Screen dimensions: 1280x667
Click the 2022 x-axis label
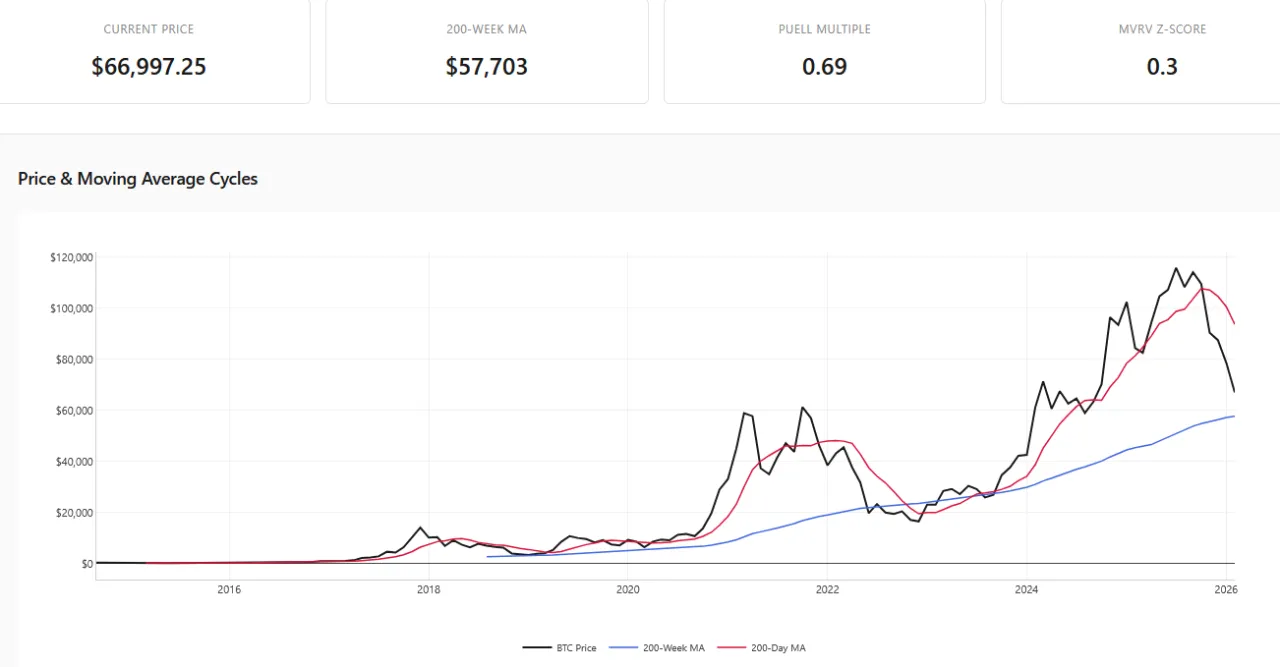pos(826,590)
